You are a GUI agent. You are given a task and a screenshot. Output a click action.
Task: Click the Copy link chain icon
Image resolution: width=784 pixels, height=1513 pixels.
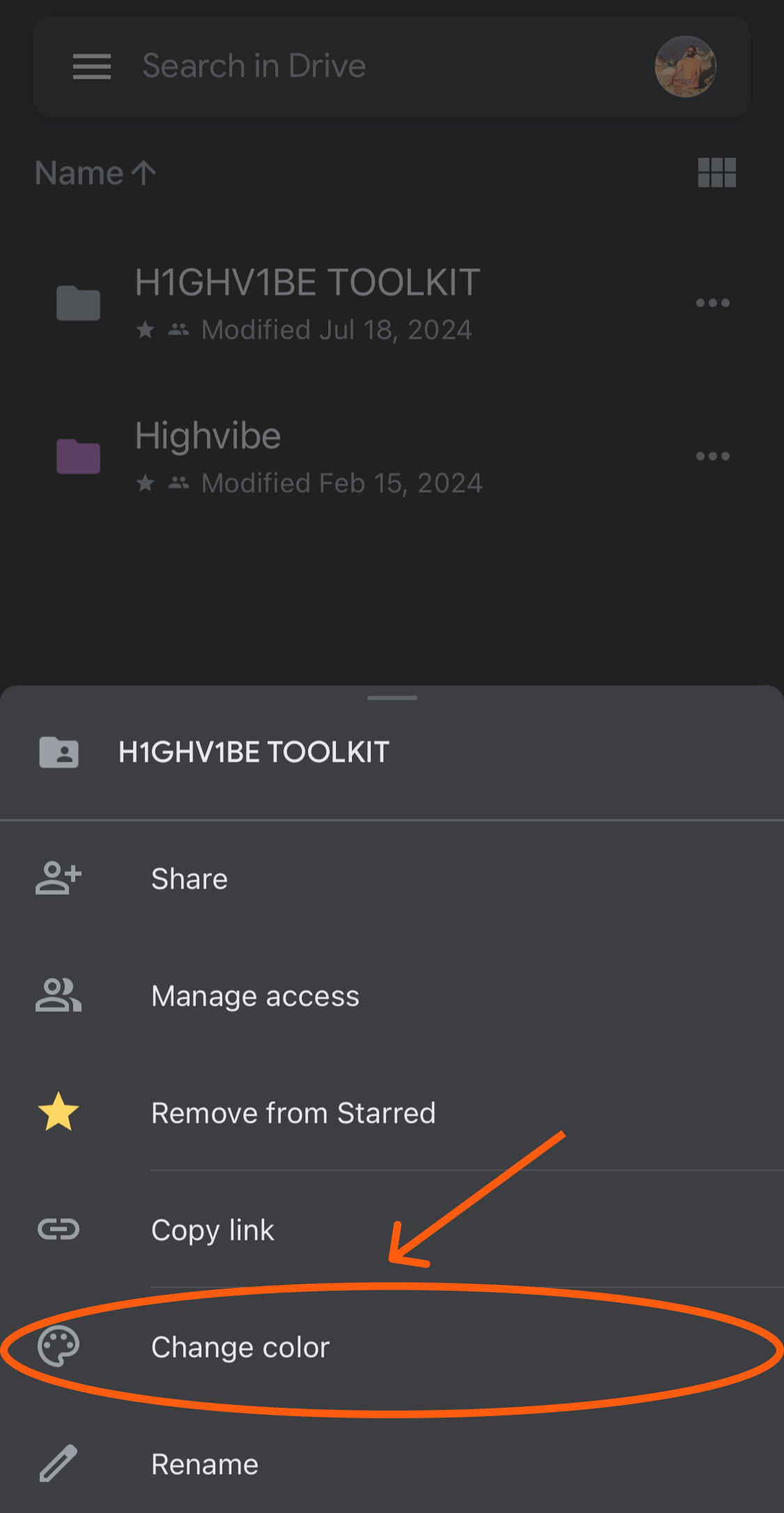click(x=59, y=1229)
